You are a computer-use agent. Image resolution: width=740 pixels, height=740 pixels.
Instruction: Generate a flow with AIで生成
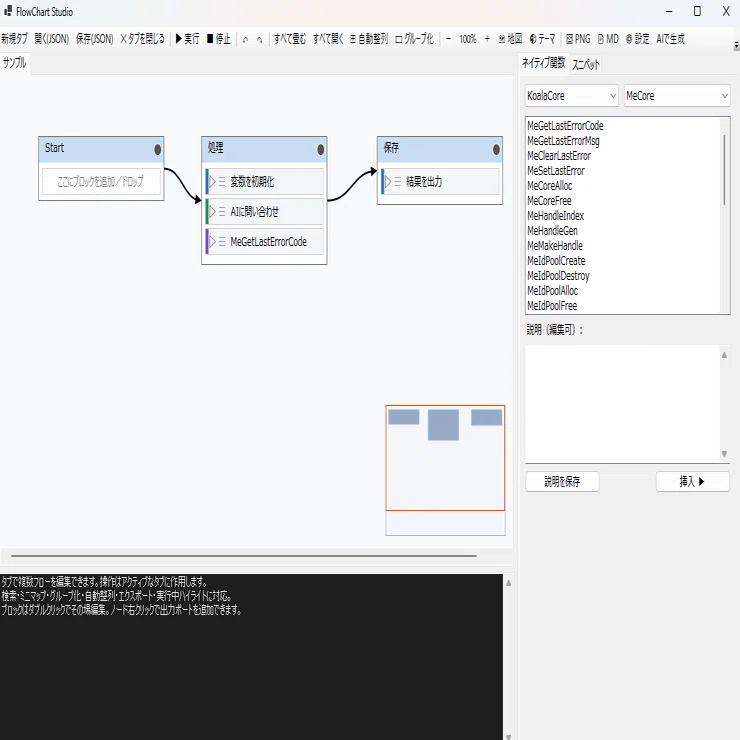671,39
